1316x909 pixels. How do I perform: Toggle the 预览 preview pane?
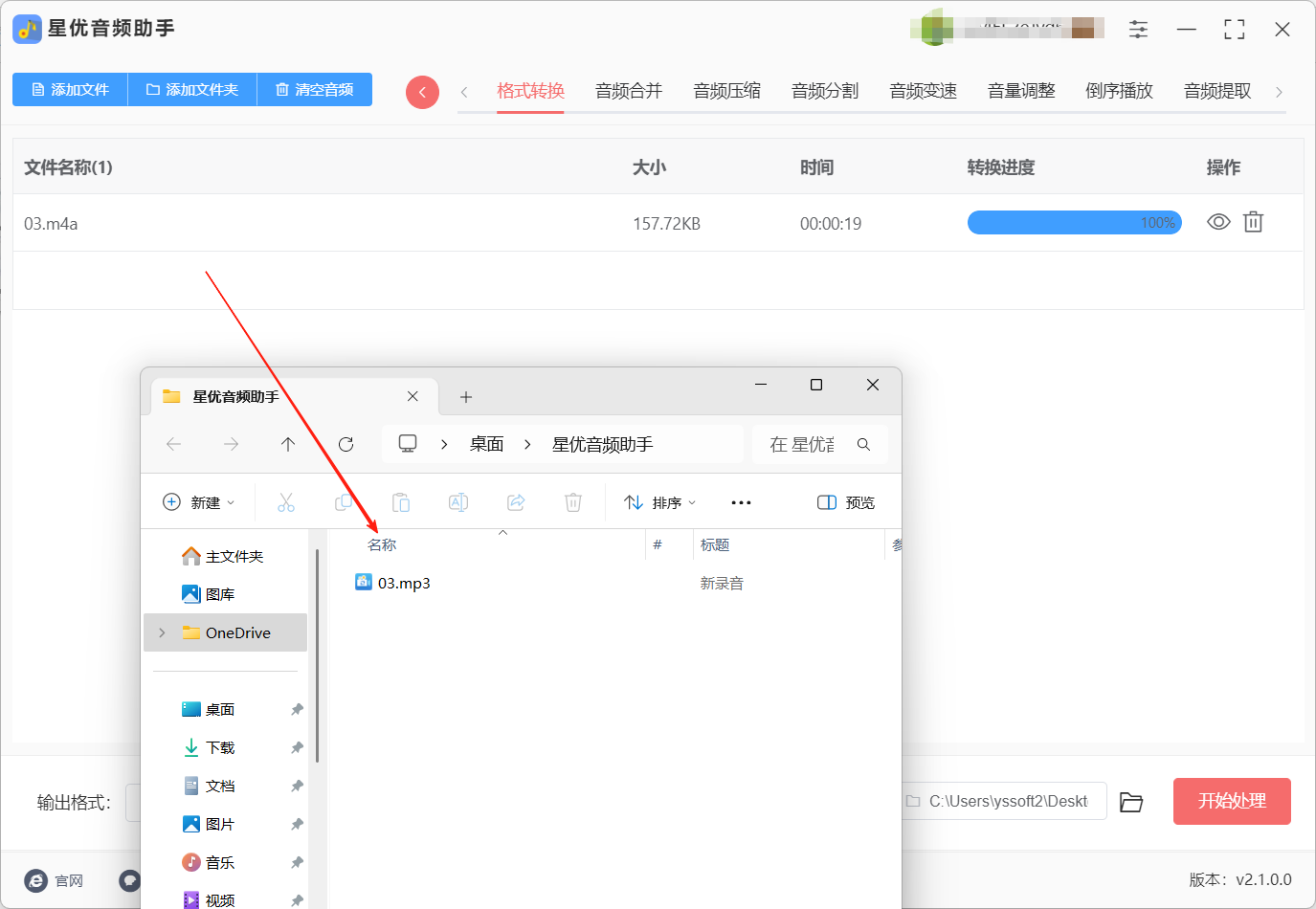click(846, 502)
